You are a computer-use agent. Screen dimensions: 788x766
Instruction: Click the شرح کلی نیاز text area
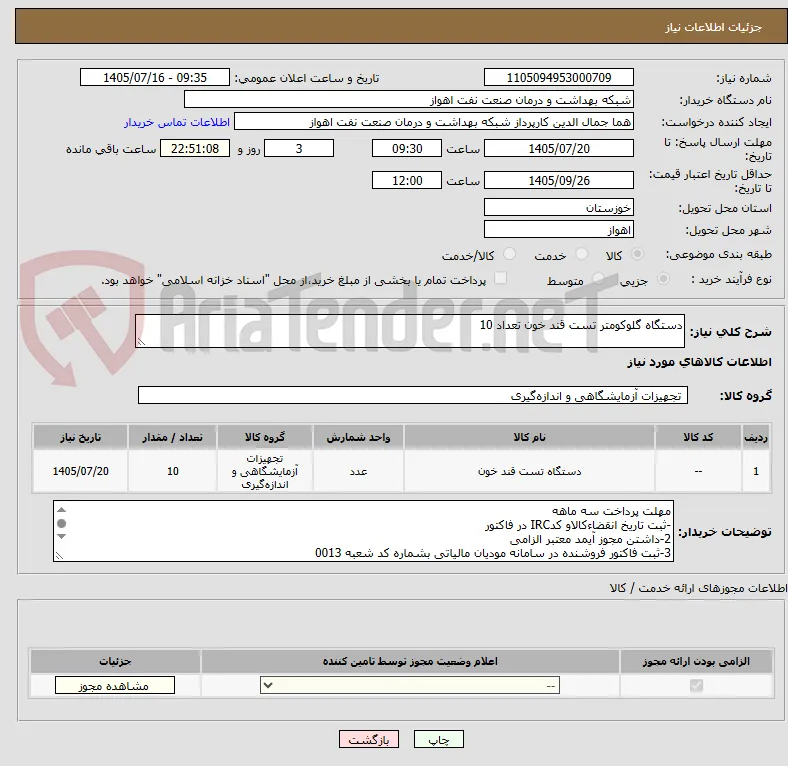point(410,331)
